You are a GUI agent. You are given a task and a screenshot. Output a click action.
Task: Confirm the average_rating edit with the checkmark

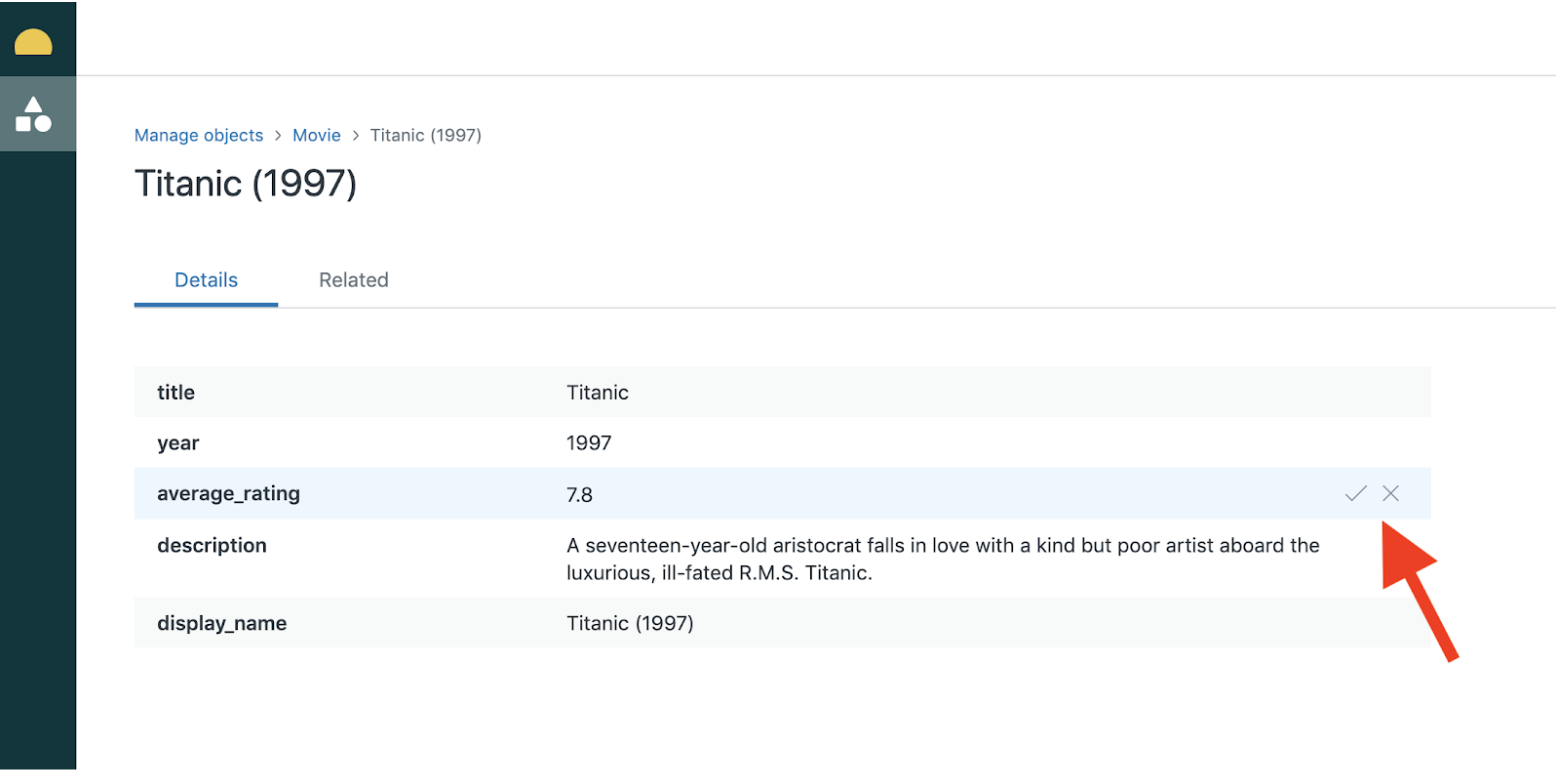tap(1355, 493)
